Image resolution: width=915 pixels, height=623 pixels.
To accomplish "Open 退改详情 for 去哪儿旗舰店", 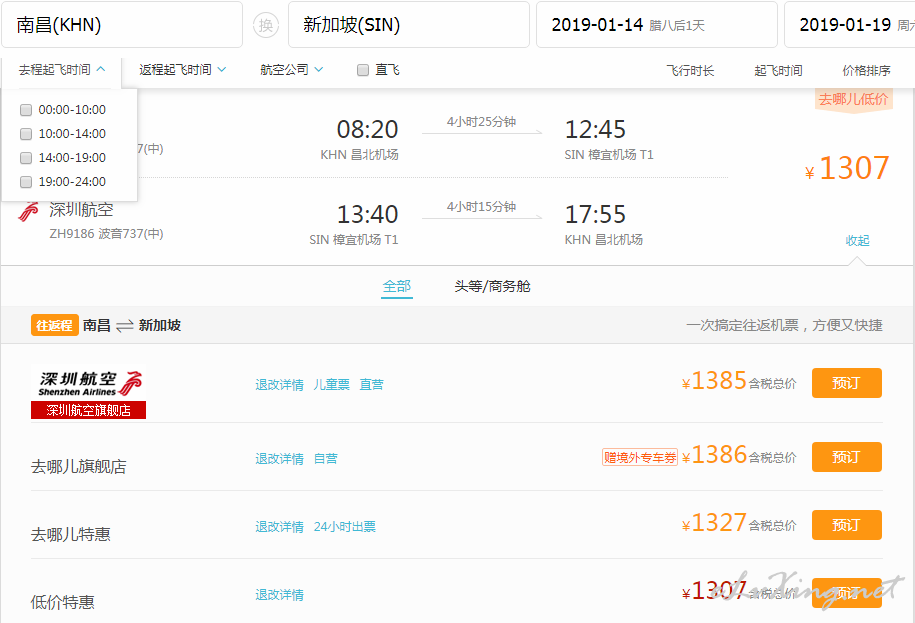I will click(280, 459).
